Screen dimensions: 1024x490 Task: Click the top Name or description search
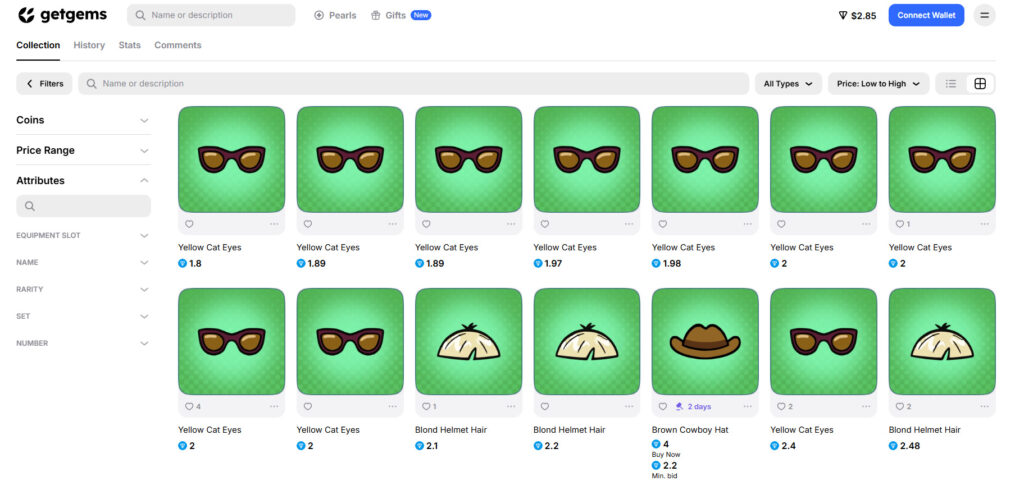click(211, 15)
